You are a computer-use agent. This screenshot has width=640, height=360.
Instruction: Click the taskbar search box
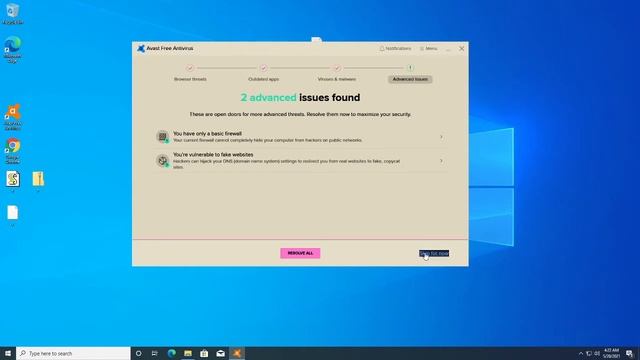(x=73, y=353)
